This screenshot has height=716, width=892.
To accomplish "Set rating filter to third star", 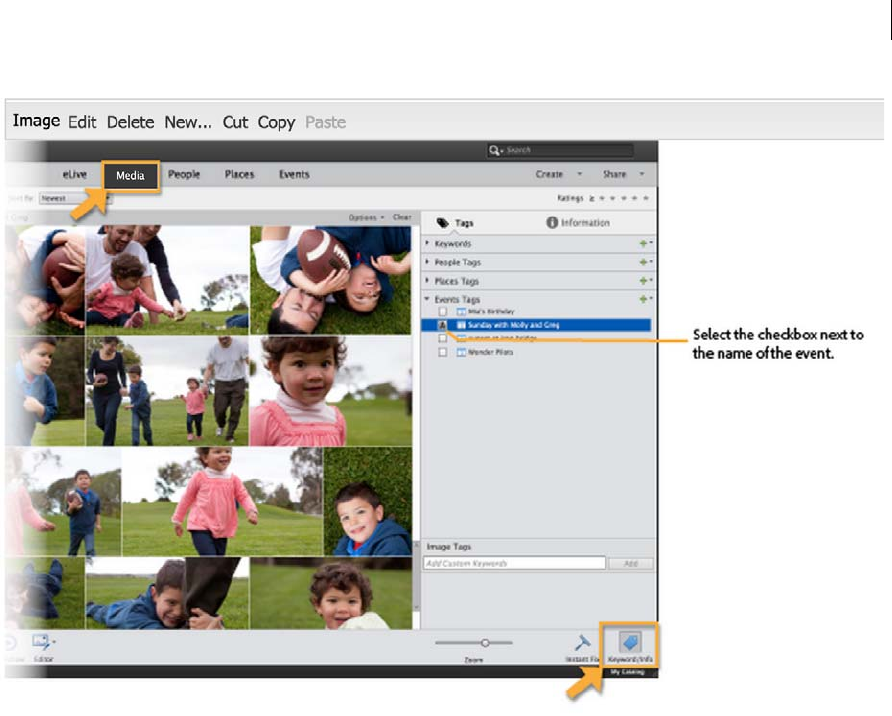I will pyautogui.click(x=624, y=198).
